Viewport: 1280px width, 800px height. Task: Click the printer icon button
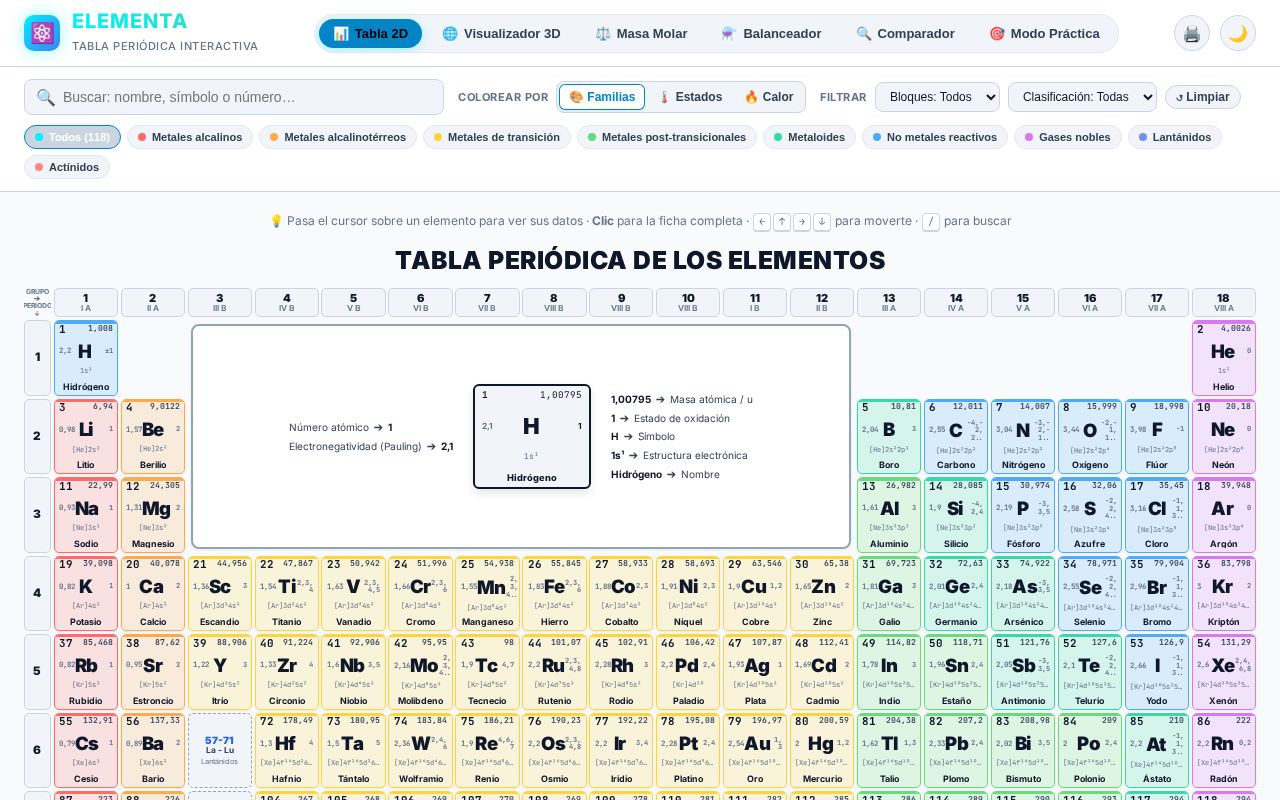click(1192, 33)
